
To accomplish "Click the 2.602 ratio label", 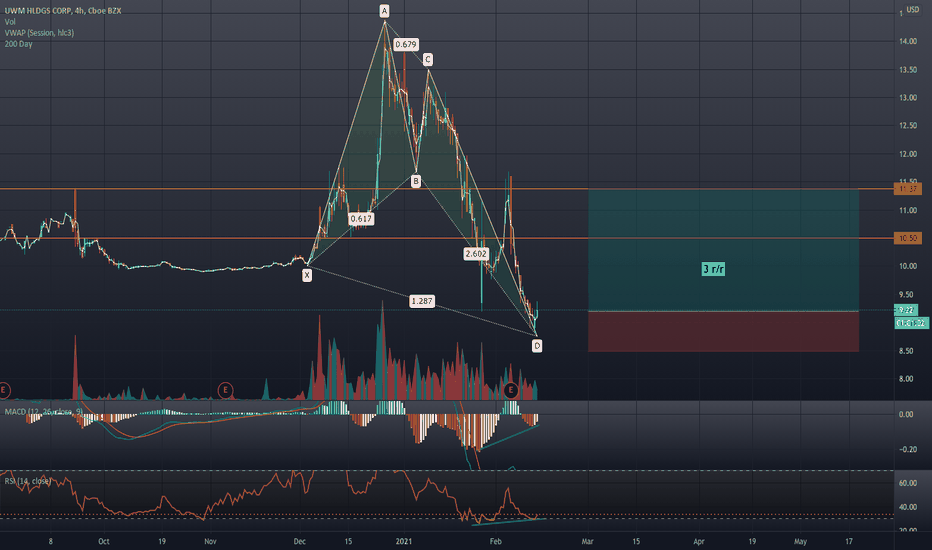I will coord(476,254).
